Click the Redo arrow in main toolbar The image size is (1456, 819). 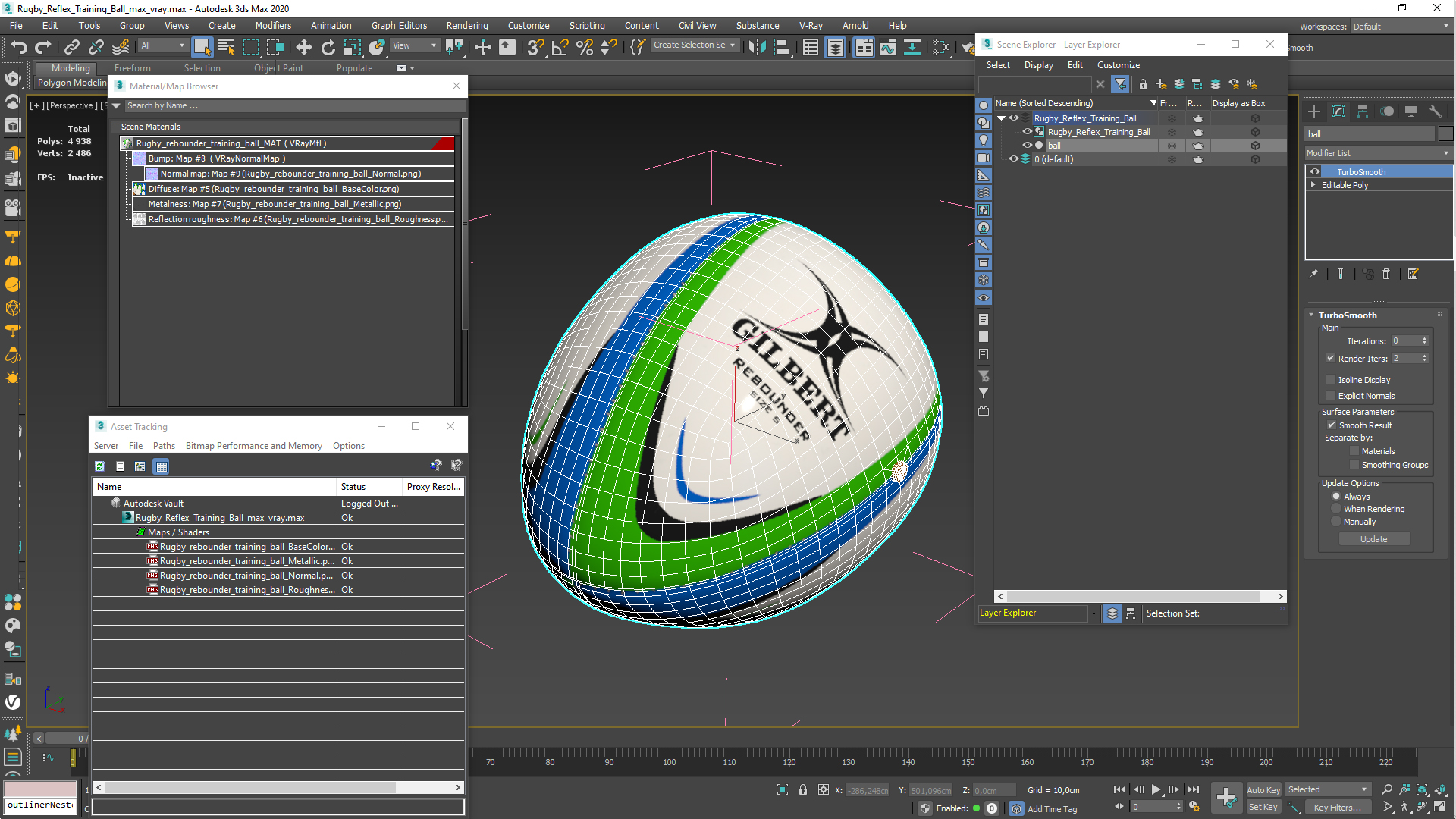click(x=43, y=47)
